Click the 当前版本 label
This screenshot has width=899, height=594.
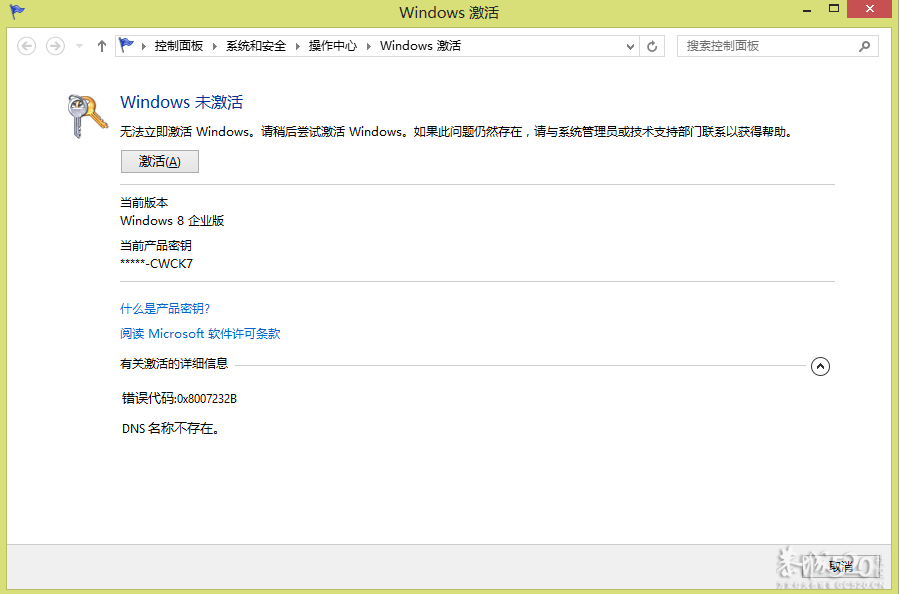coord(144,202)
